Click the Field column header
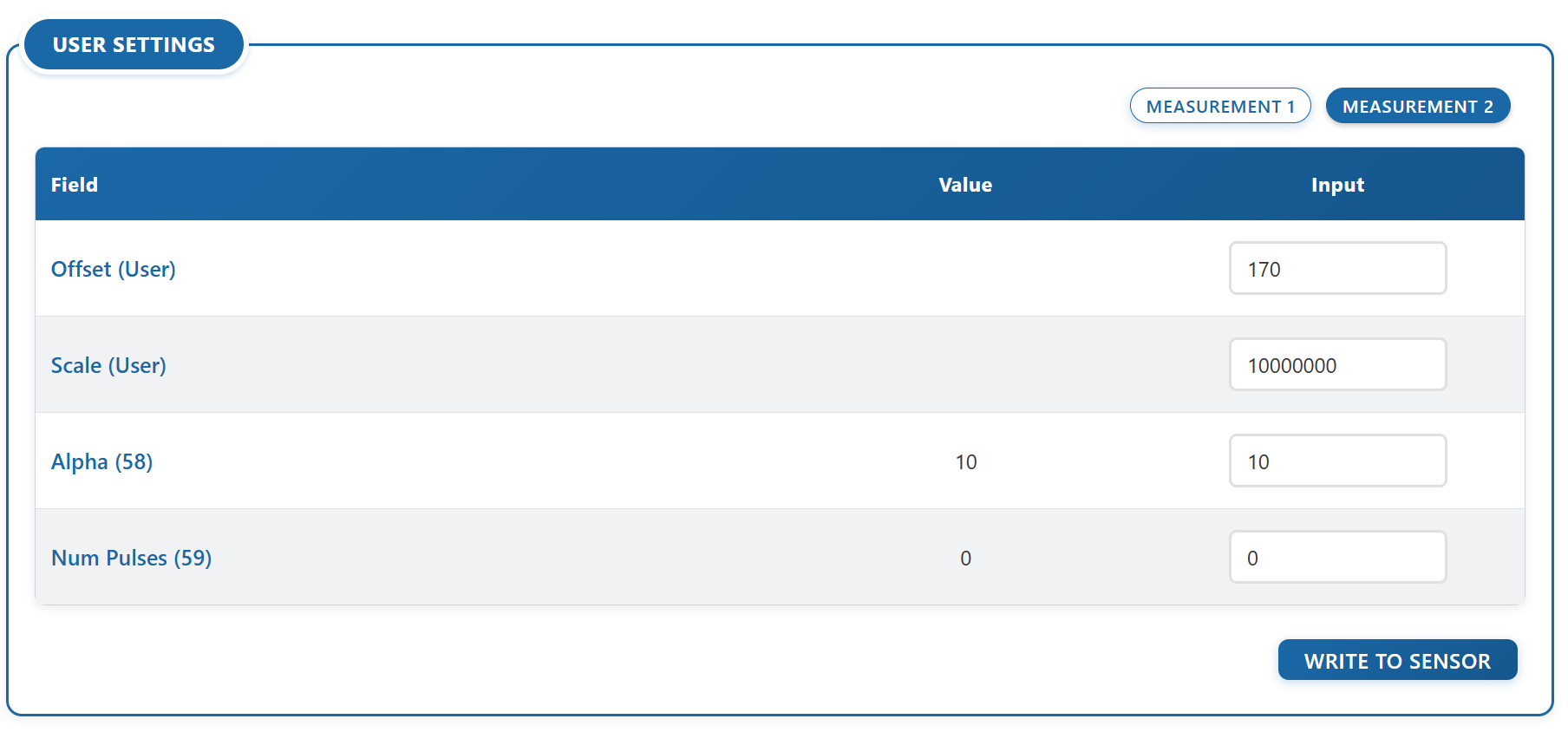Viewport: 1568px width, 745px height. (75, 185)
